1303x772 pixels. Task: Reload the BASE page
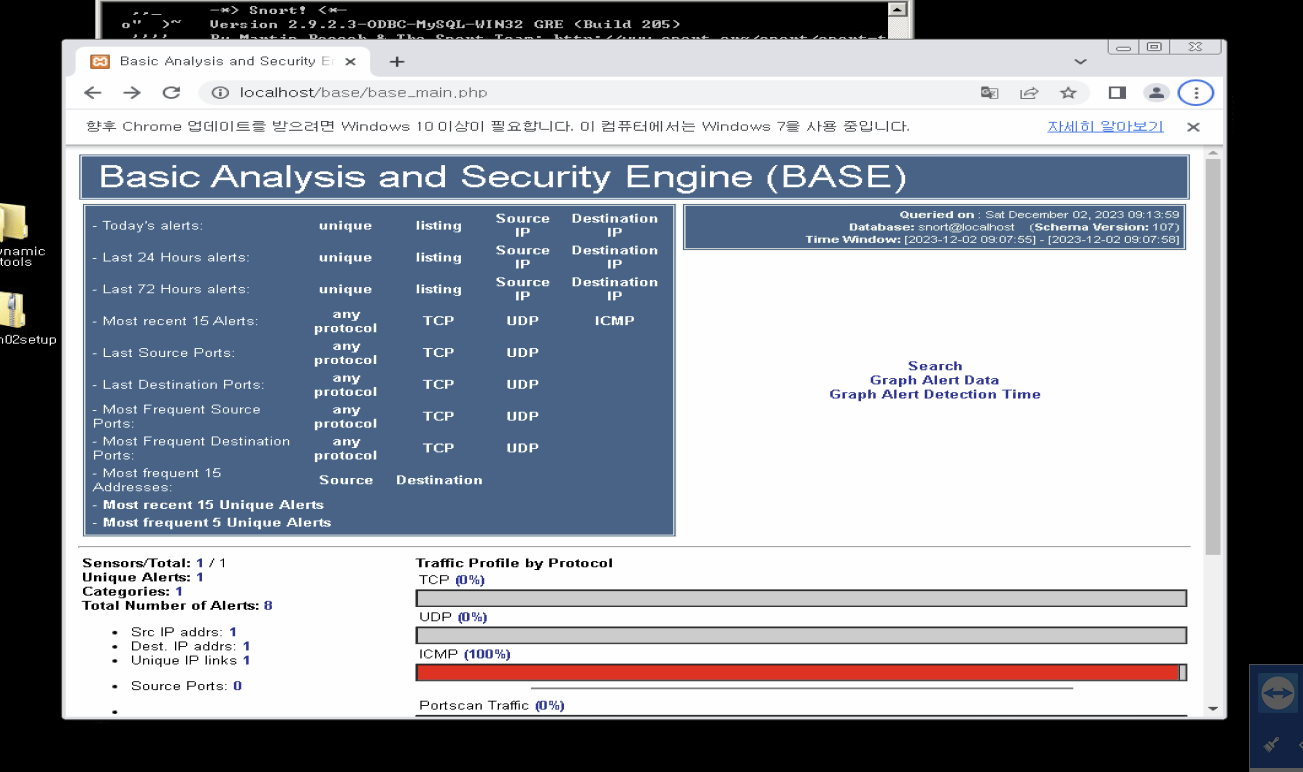[x=171, y=93]
